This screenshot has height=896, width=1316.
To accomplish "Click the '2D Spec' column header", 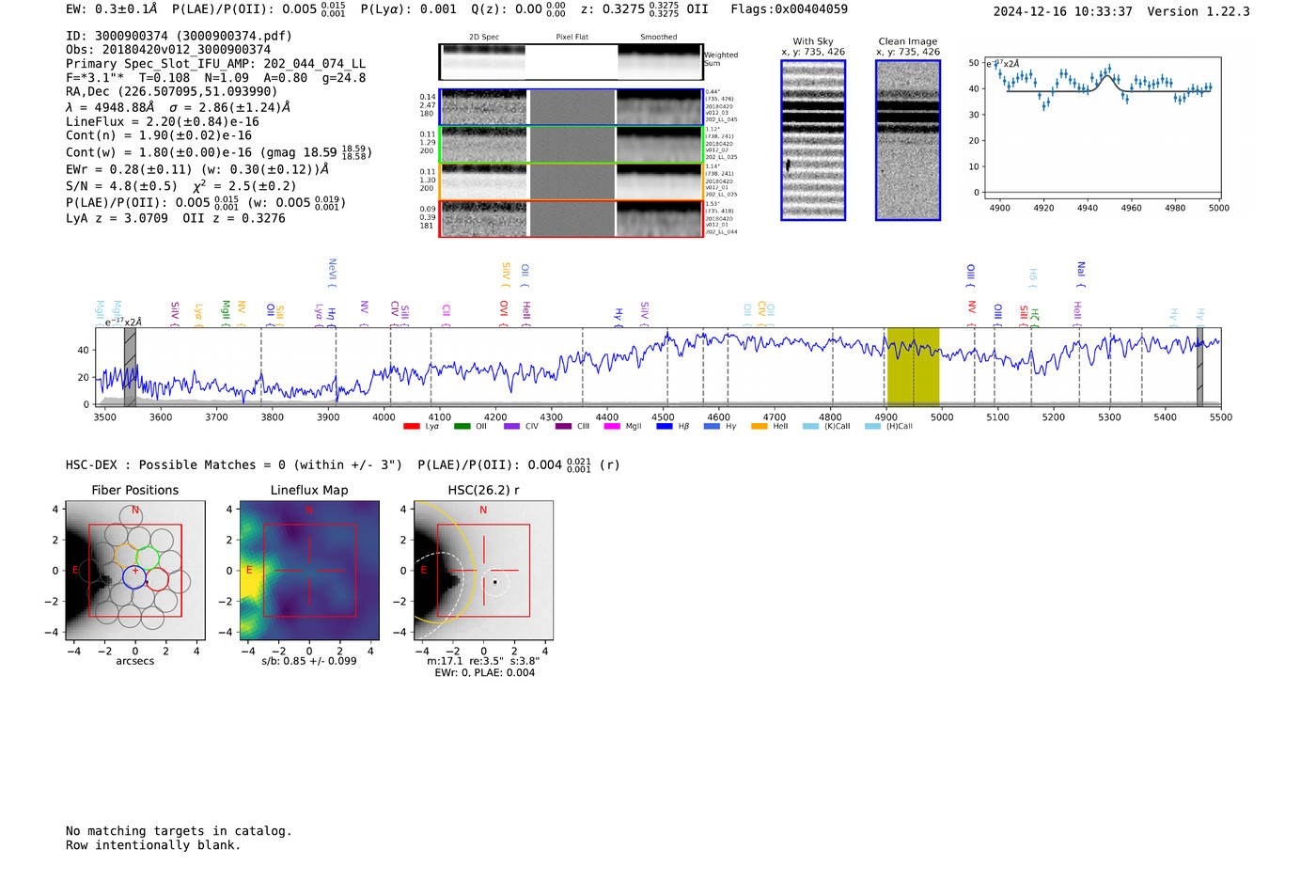I will (x=484, y=37).
